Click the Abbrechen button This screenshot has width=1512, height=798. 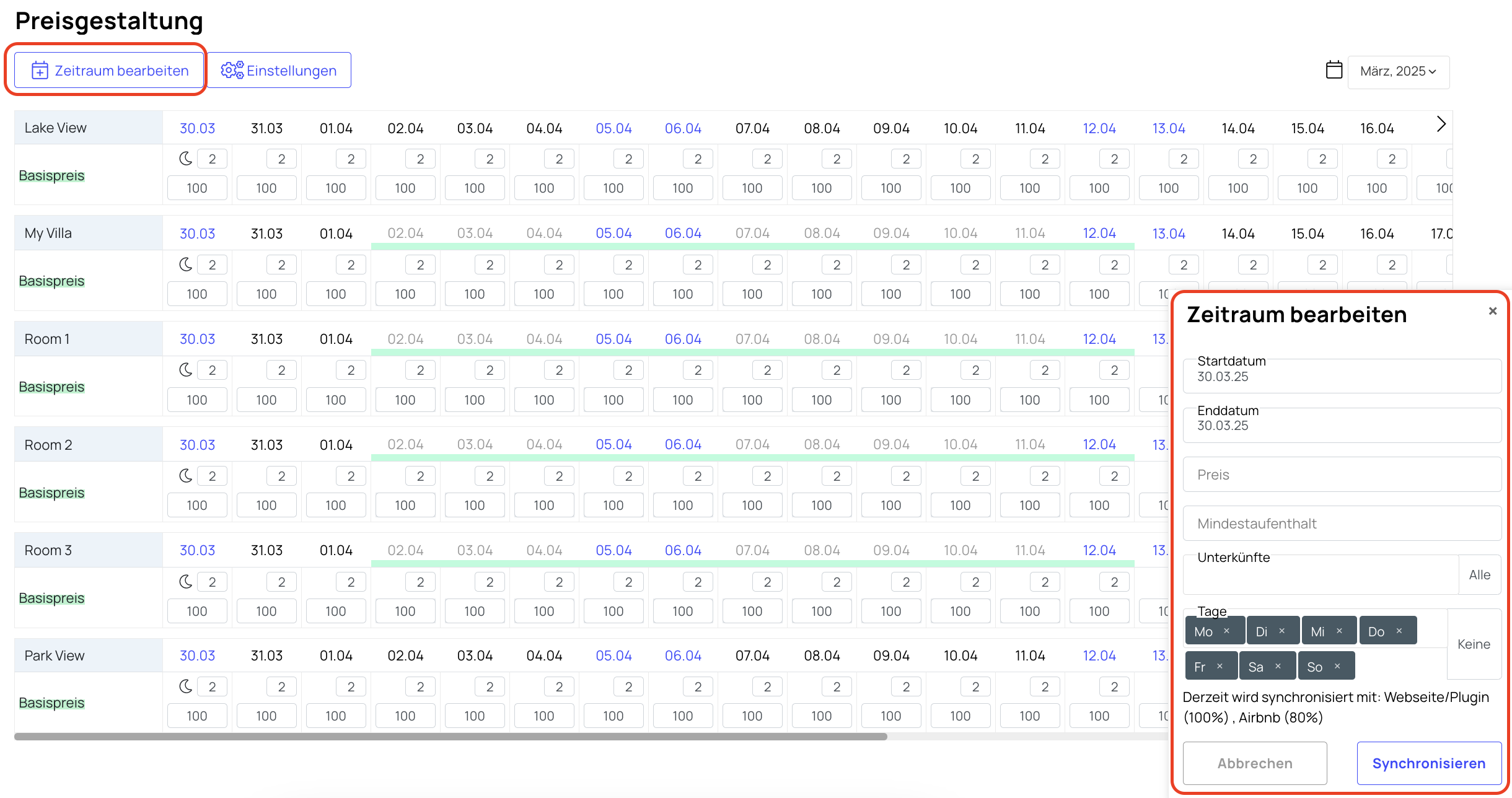tap(1255, 763)
